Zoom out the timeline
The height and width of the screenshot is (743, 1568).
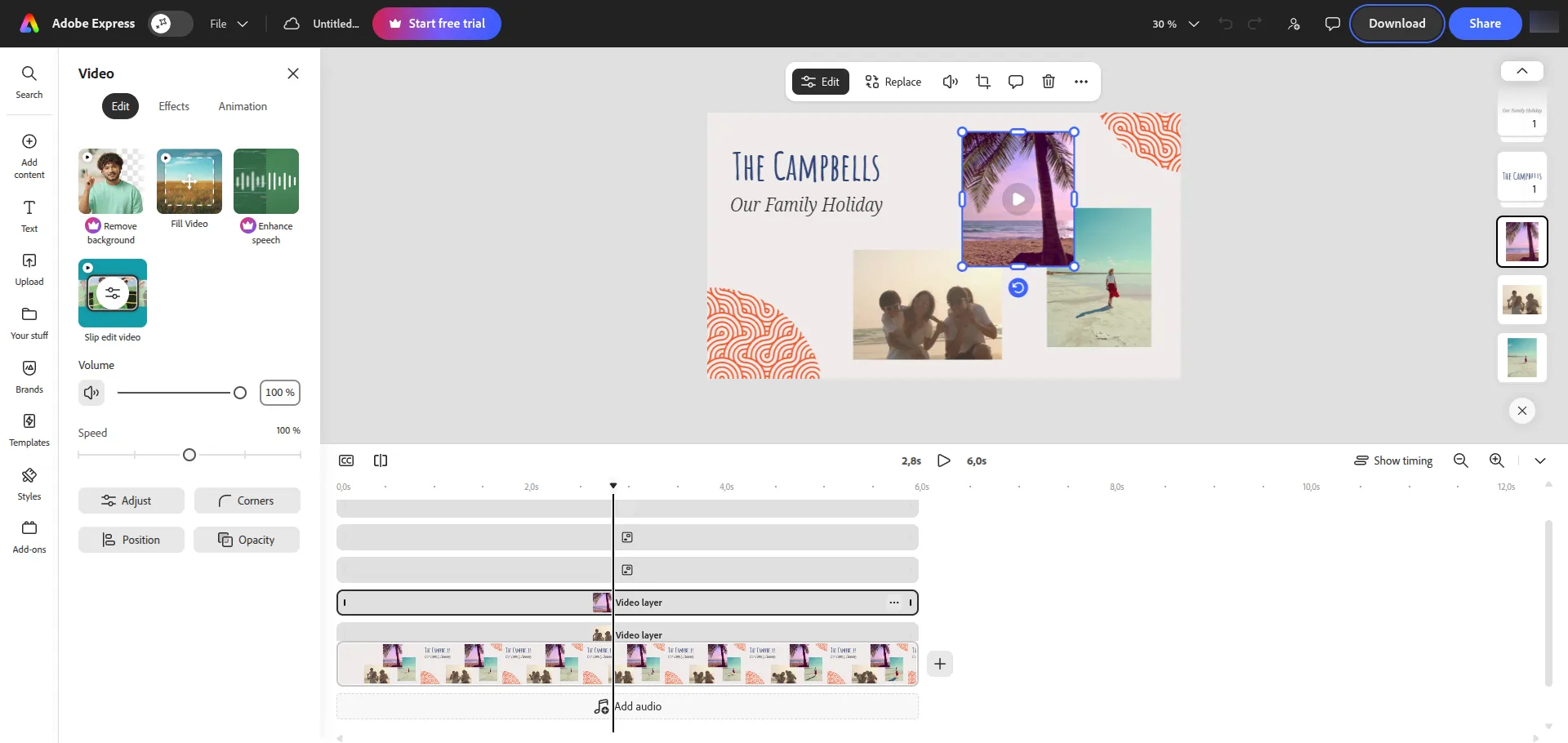[x=1461, y=460]
